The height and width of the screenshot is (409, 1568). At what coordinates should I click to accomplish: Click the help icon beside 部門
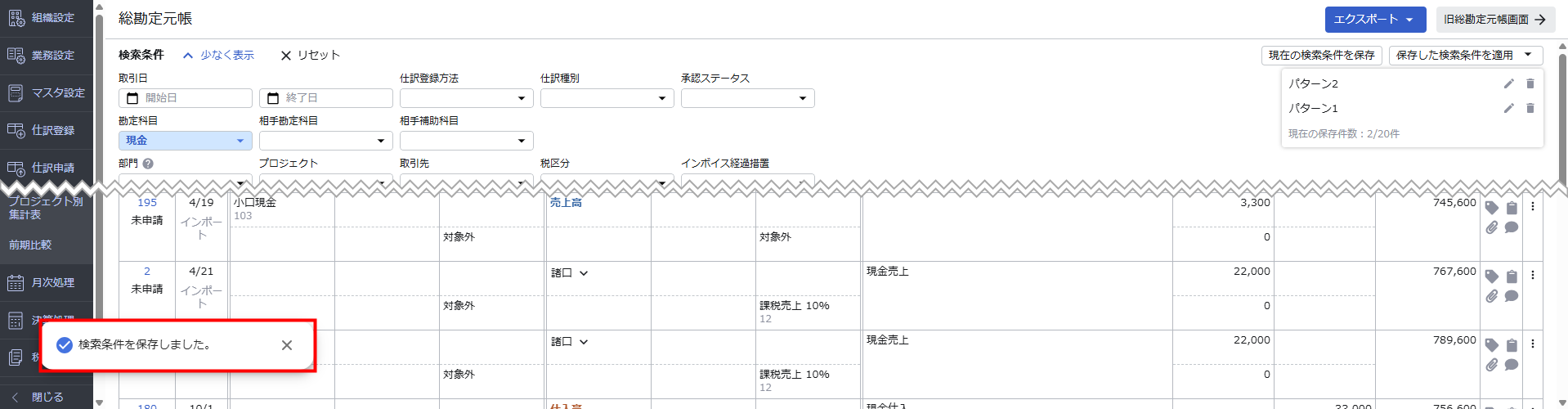[x=148, y=164]
